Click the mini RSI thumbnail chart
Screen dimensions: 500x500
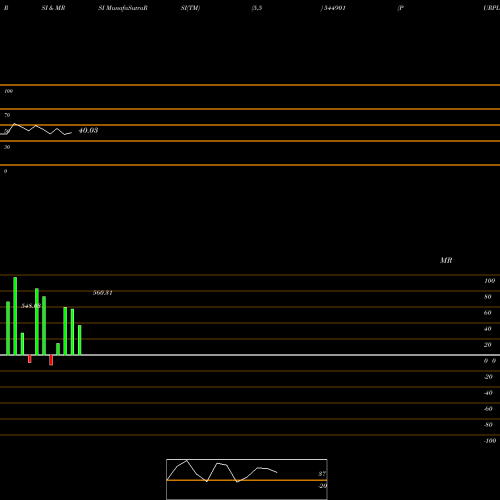(247, 479)
